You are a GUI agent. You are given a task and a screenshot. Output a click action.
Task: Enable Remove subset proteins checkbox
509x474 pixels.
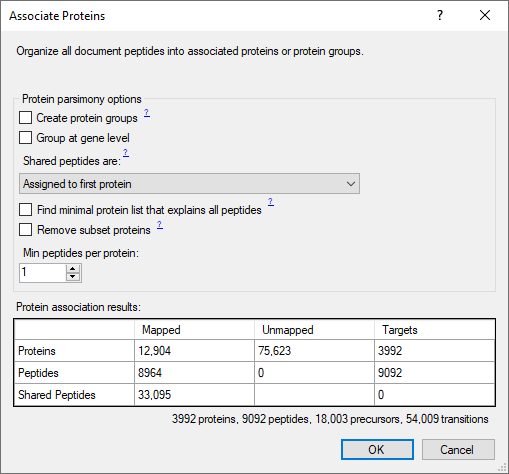[x=26, y=230]
